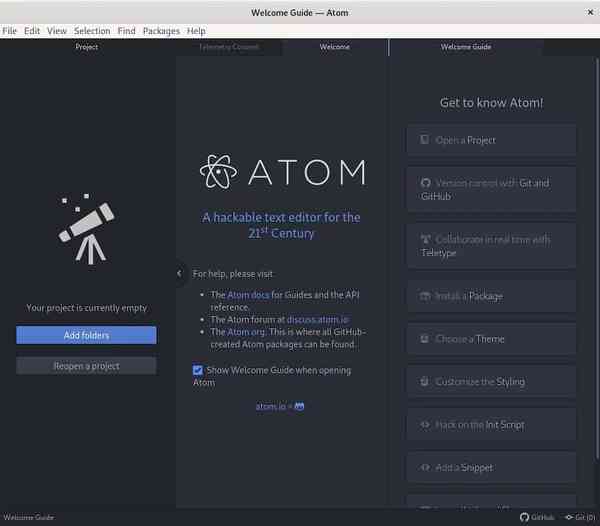
Task: Click the Atom logo
Action: 283,172
